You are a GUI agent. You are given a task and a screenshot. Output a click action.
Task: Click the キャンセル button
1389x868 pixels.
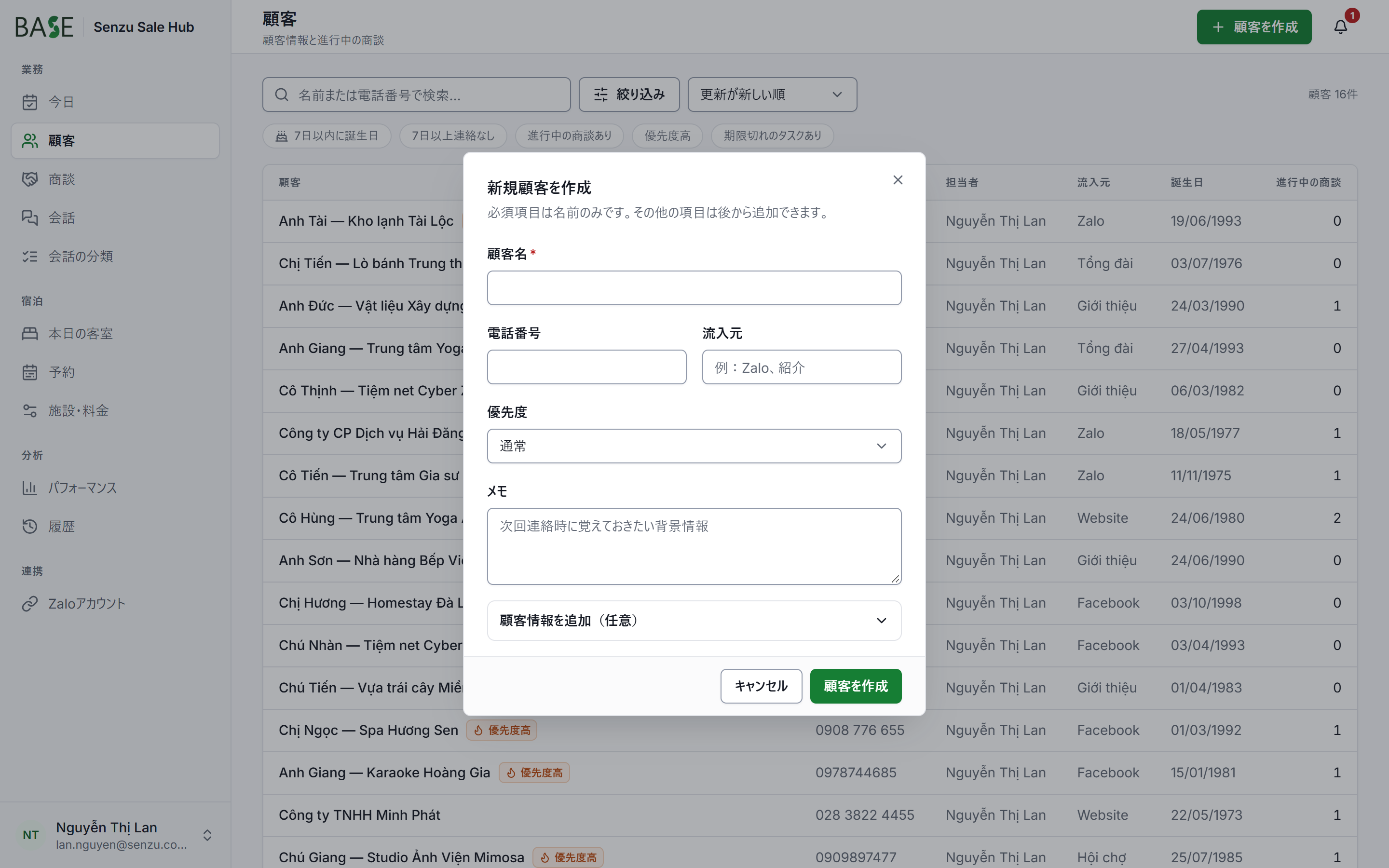[x=761, y=686]
